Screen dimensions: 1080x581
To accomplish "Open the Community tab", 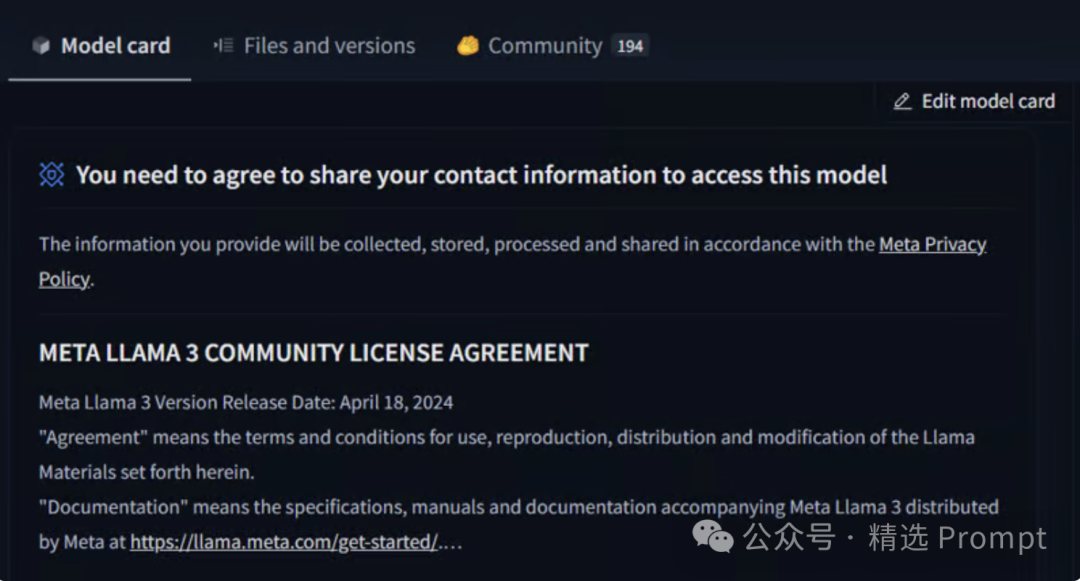I will coord(552,46).
